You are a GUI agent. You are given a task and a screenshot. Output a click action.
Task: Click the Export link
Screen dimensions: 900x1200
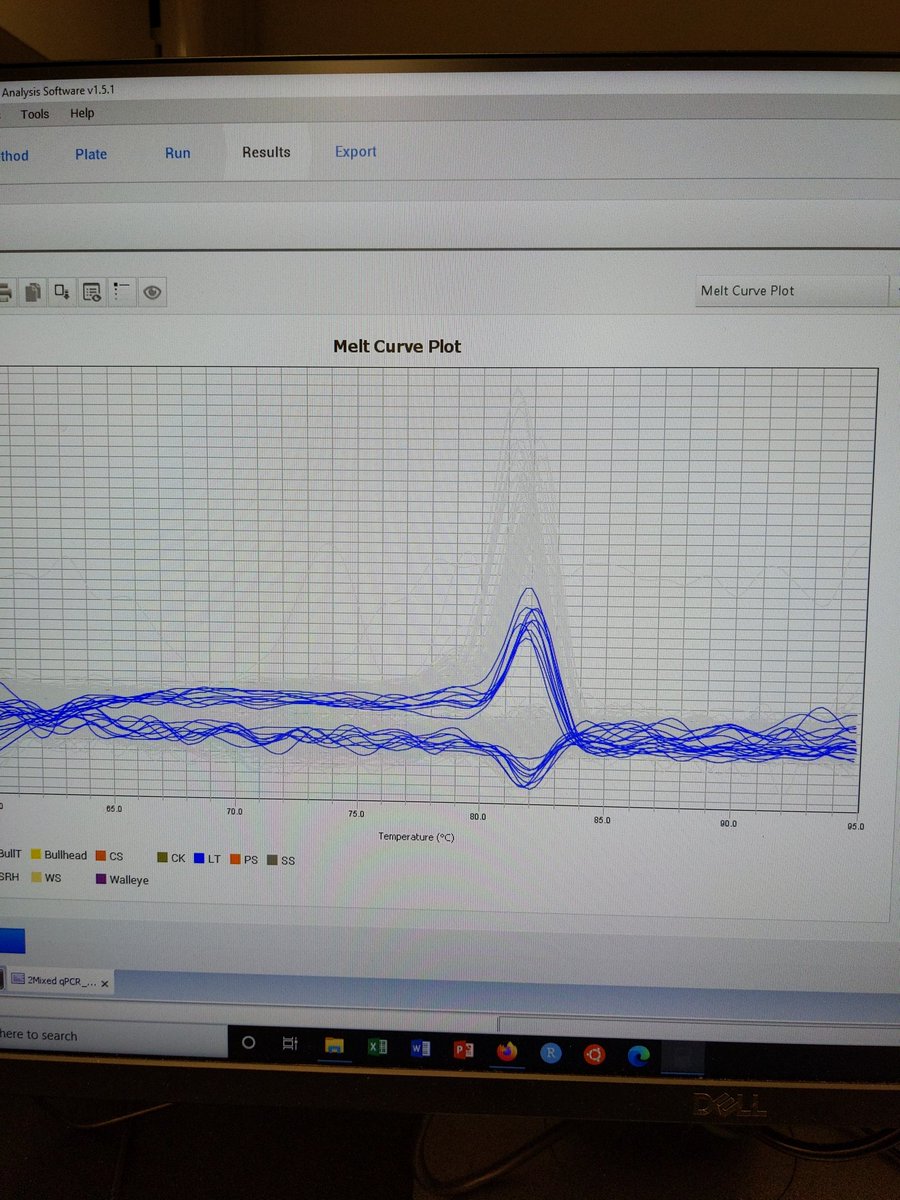(x=355, y=151)
